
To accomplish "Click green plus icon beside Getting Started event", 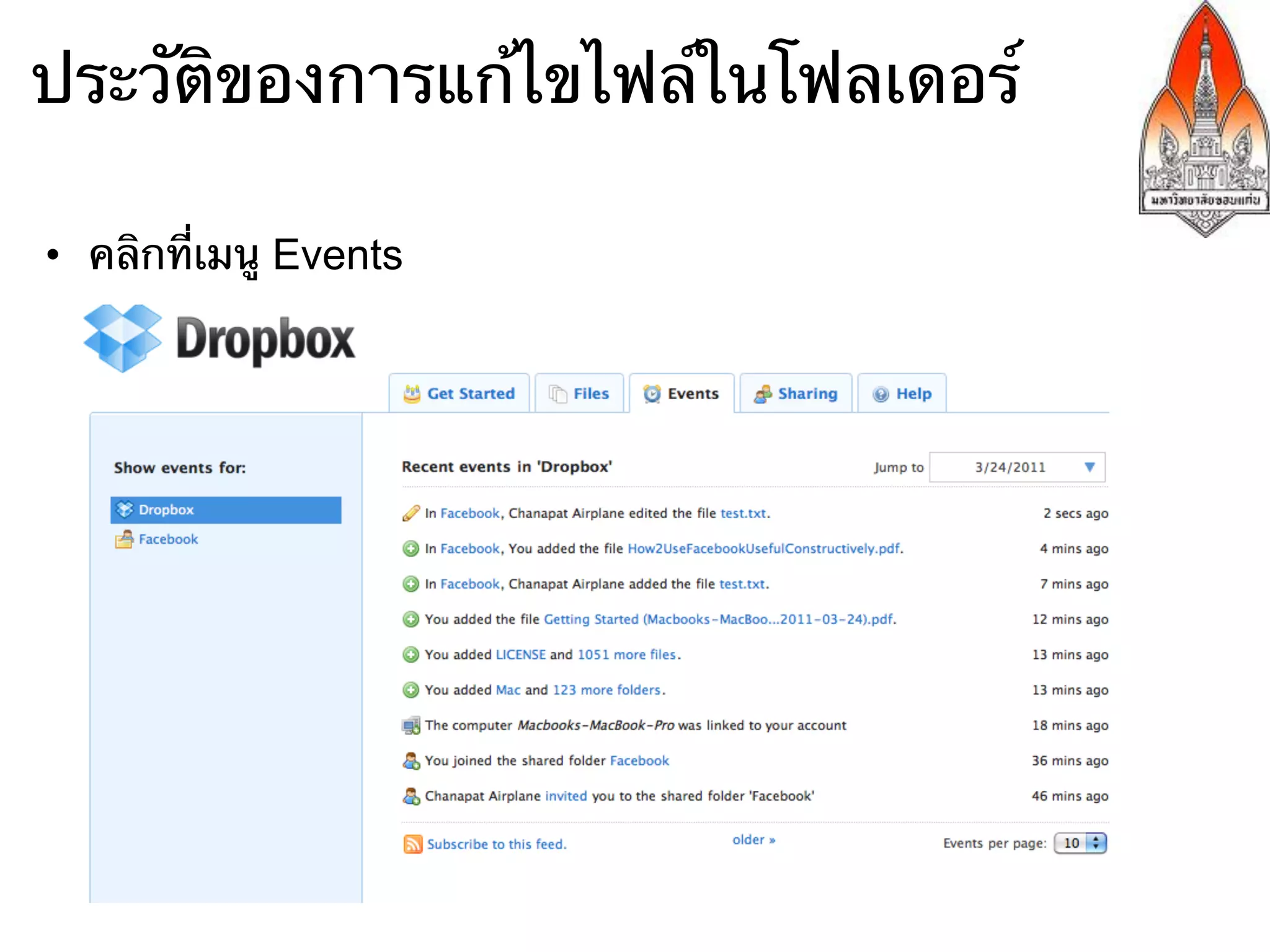I will click(411, 619).
